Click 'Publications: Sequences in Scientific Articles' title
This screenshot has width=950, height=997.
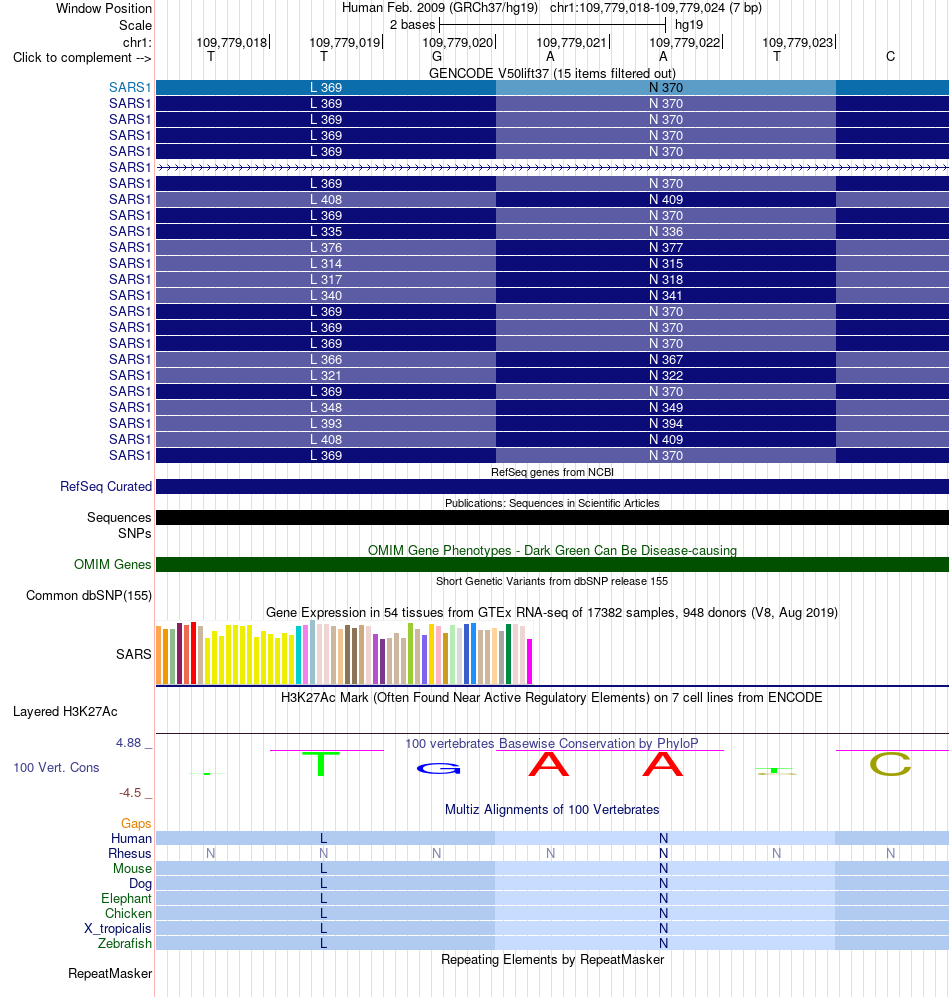point(552,503)
